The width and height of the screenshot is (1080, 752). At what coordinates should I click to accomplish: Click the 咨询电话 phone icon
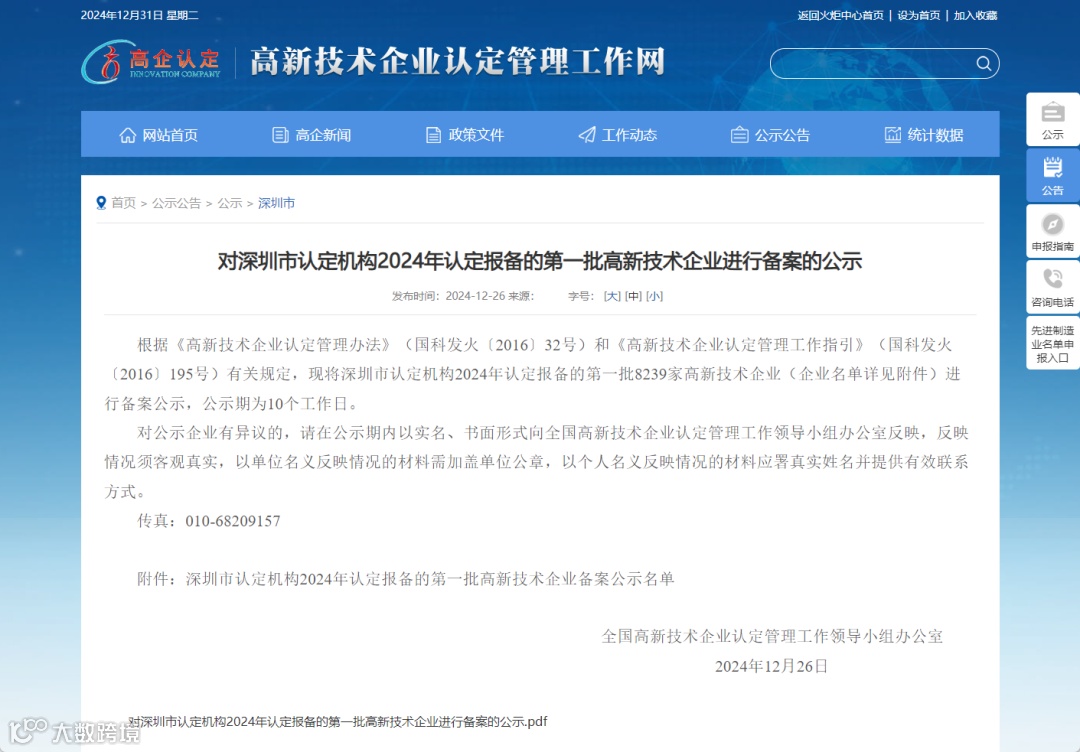pos(1052,279)
